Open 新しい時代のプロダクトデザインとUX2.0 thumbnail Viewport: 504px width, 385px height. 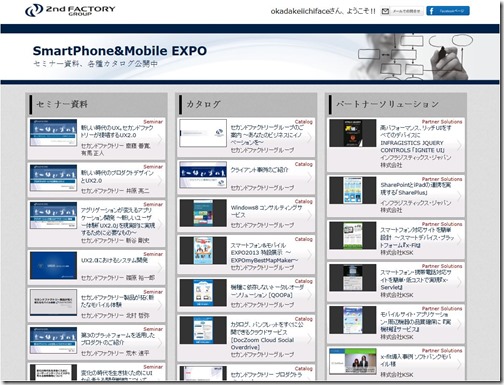point(53,178)
